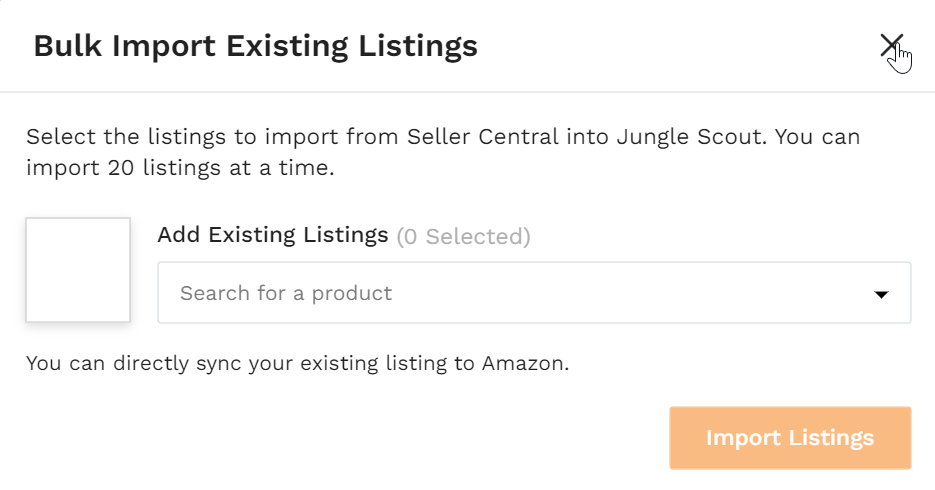935x490 pixels.
Task: Show listing options via the dropdown triangle
Action: tap(881, 294)
